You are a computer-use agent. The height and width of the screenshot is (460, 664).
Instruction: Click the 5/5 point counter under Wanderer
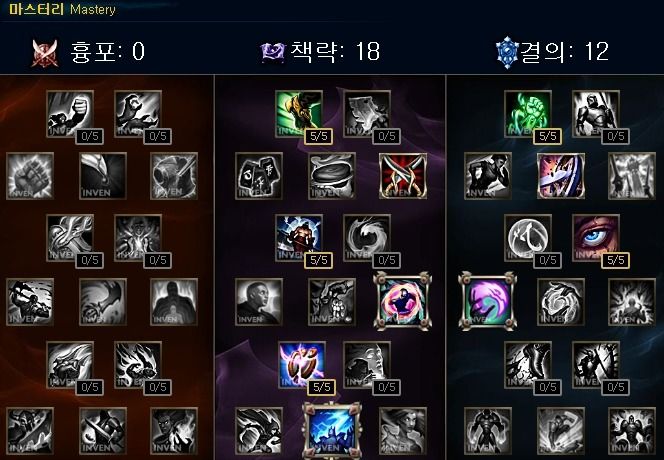click(318, 136)
